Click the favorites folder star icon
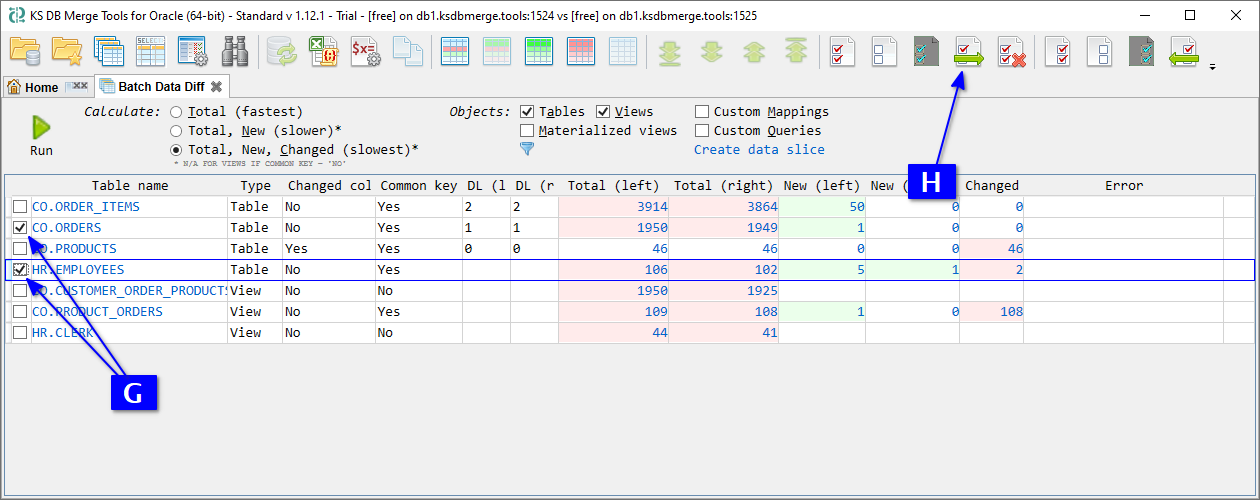This screenshot has width=1260, height=500. (x=66, y=51)
